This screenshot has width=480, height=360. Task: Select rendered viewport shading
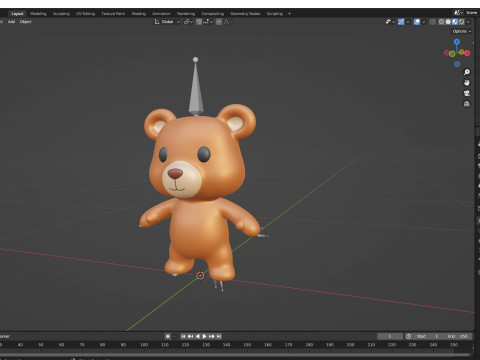[462, 22]
